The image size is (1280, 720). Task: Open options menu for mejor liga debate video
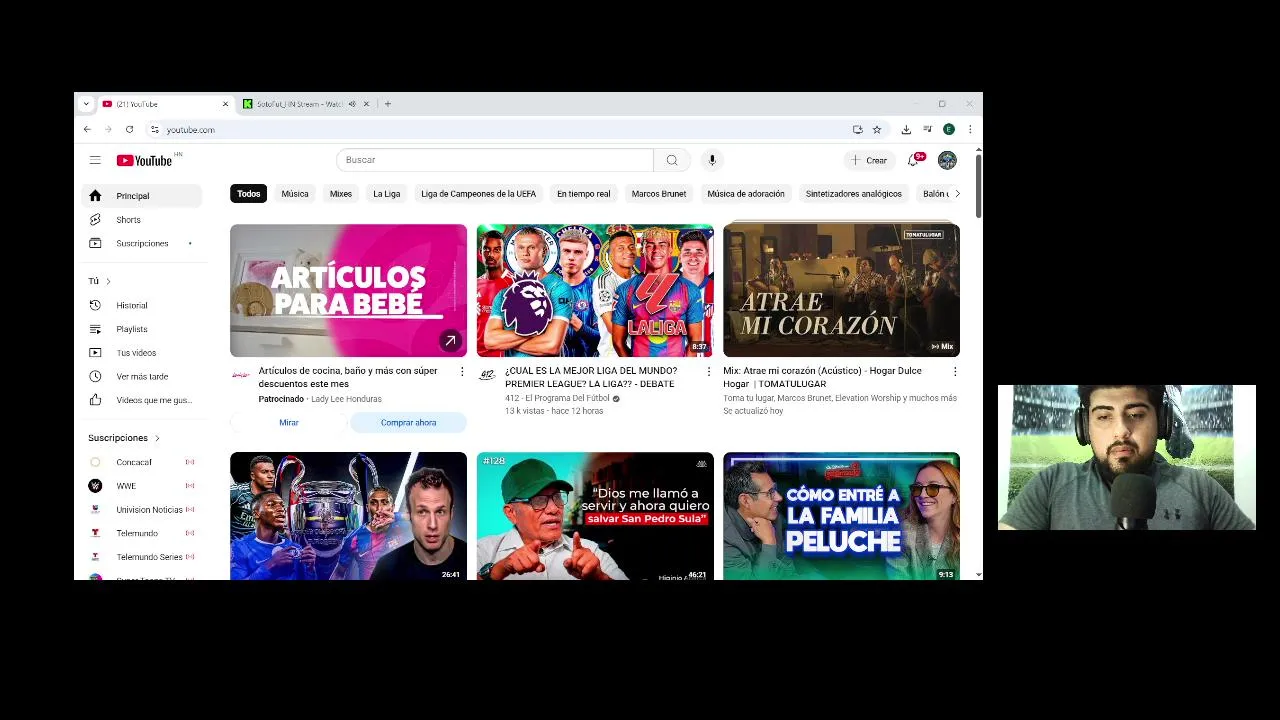pyautogui.click(x=708, y=372)
